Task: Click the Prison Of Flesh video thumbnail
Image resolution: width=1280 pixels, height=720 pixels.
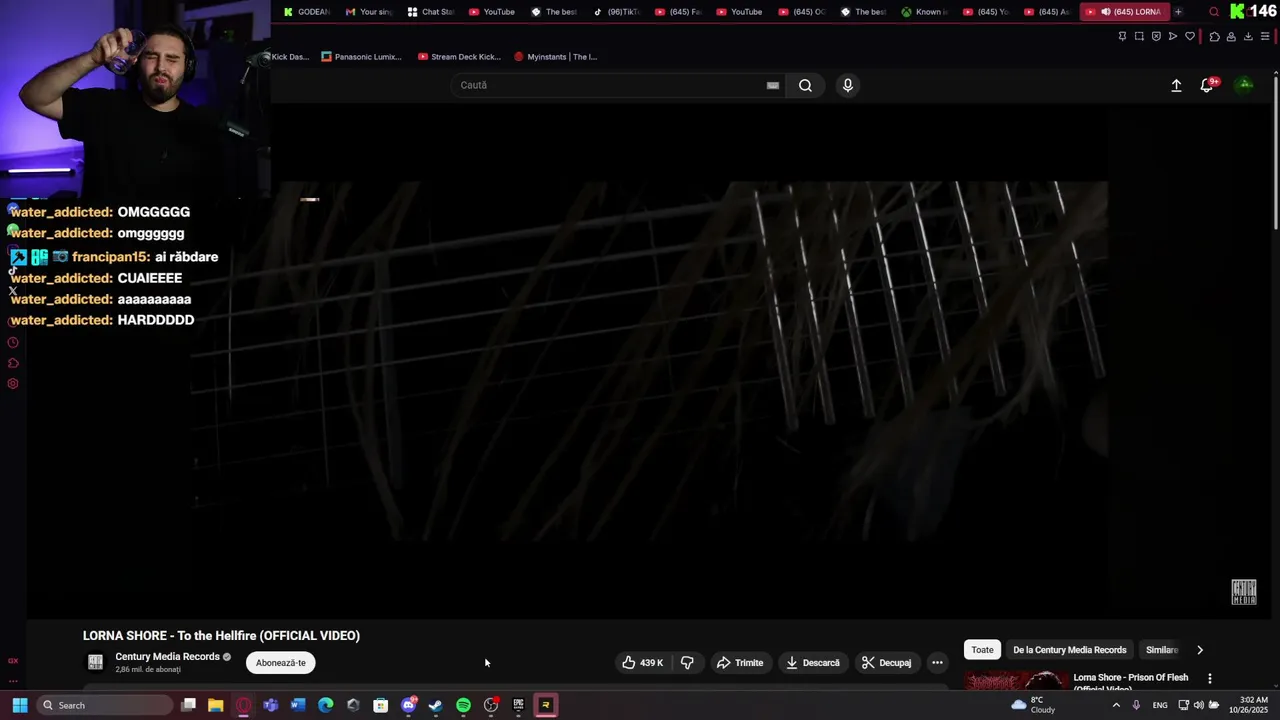Action: pos(1016,682)
